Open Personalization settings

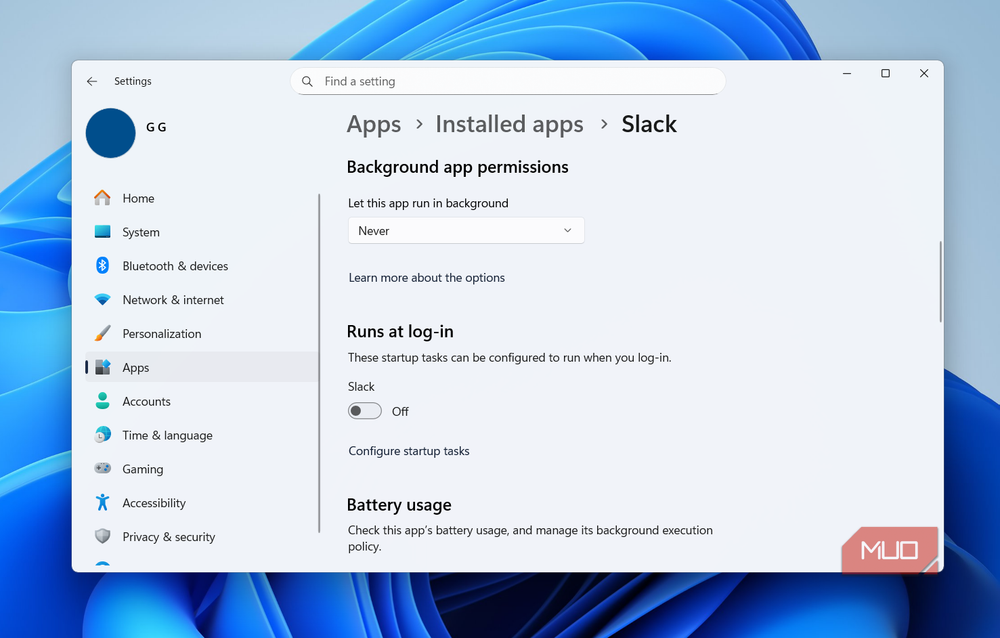click(x=202, y=334)
